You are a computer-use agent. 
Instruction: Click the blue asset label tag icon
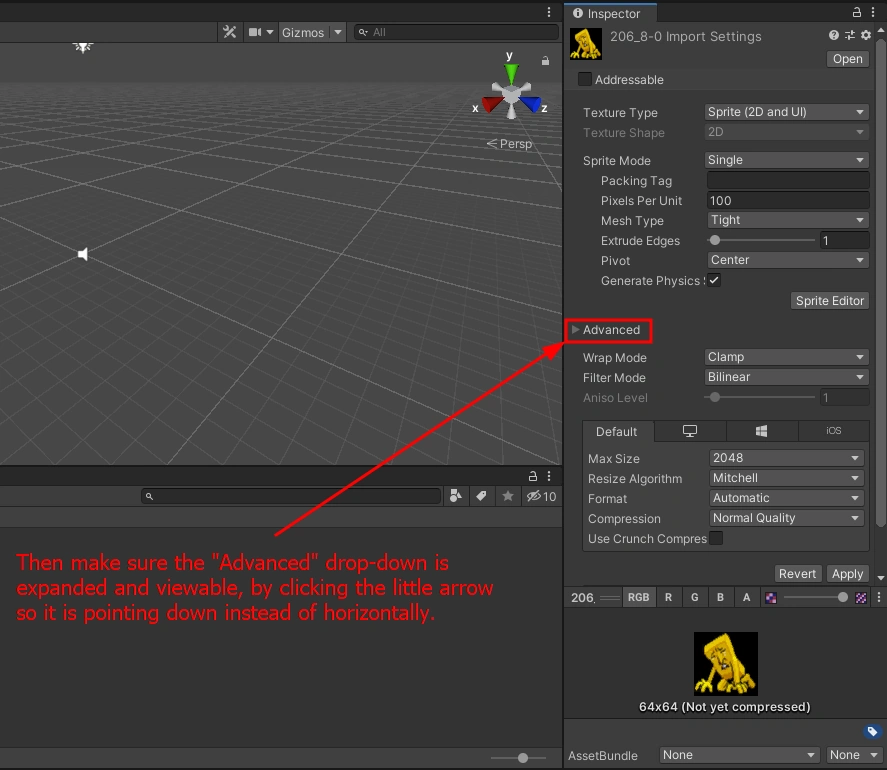[871, 732]
